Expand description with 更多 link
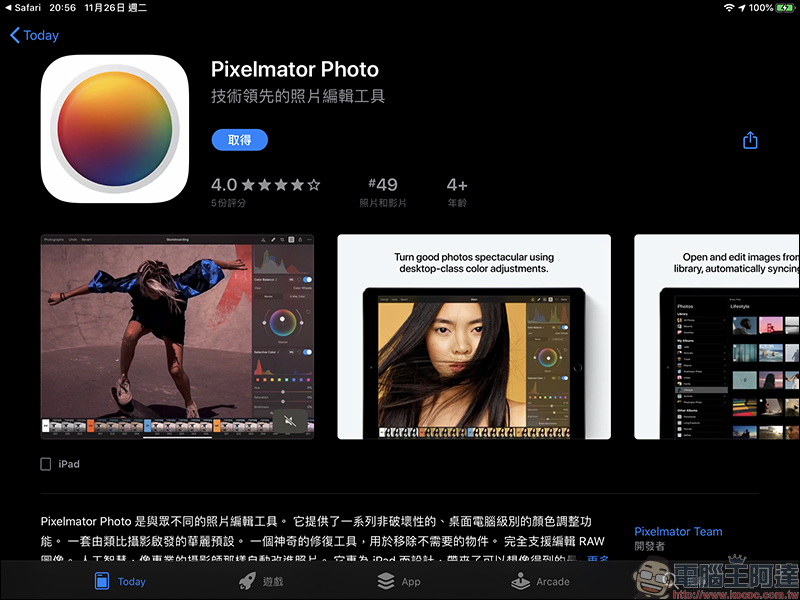The width and height of the screenshot is (800, 600). [x=597, y=558]
